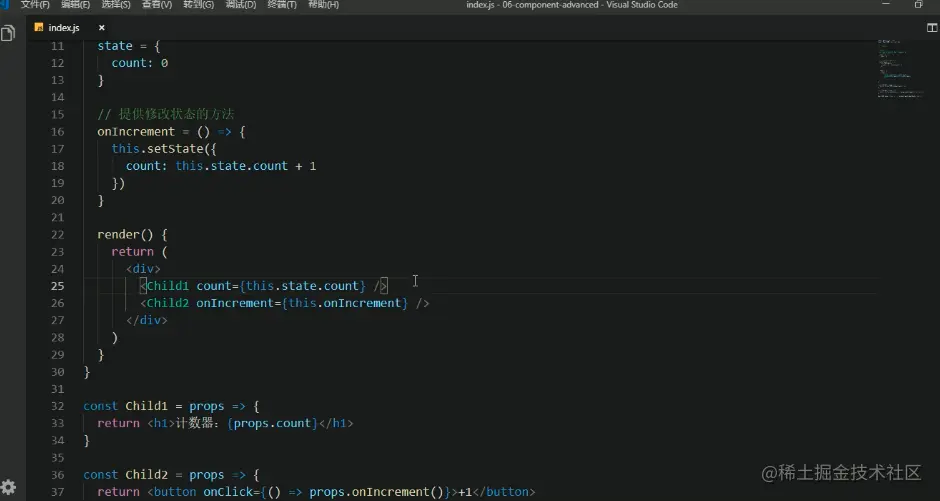Click 'onIncrement = () => {' on line 16

[171, 132]
